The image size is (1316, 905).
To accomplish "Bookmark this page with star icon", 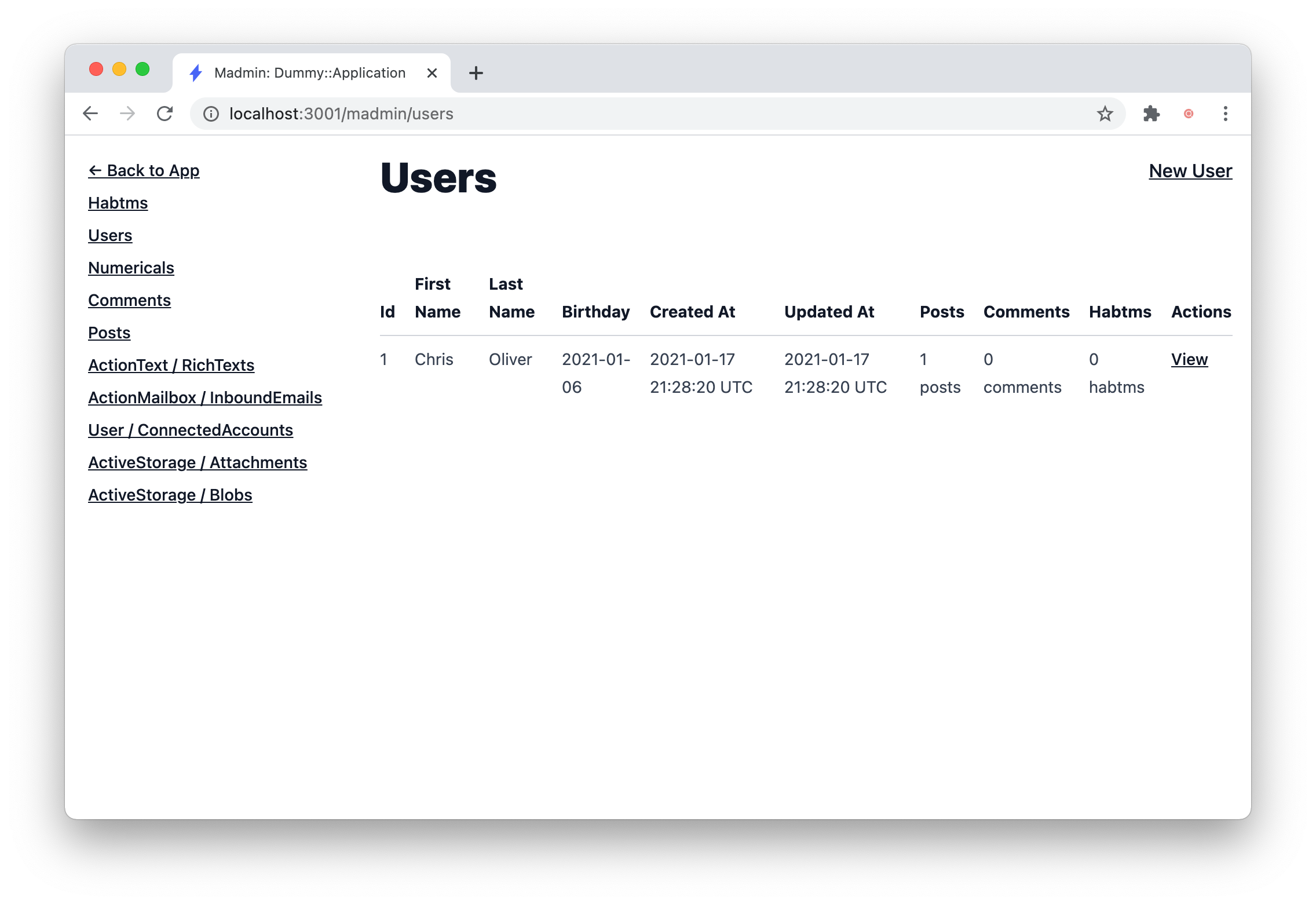I will point(1105,114).
